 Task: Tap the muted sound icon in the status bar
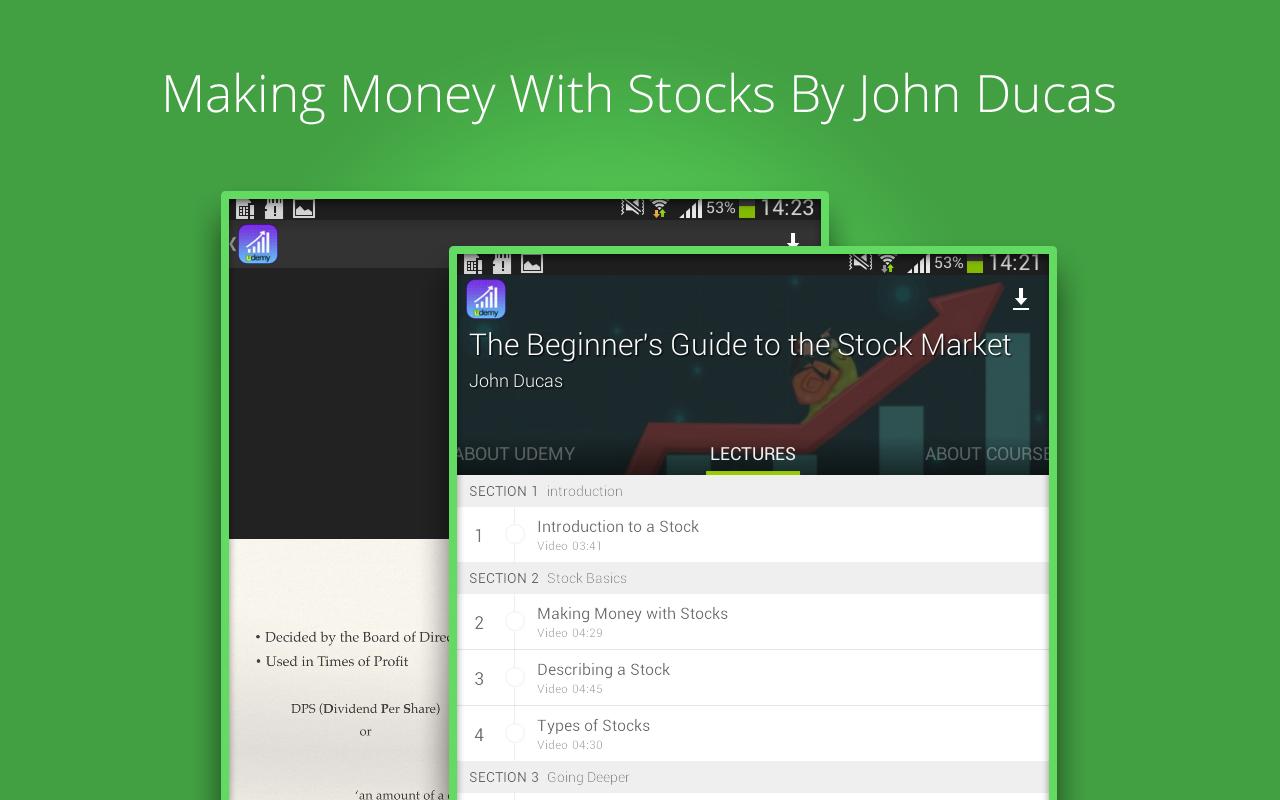point(858,264)
